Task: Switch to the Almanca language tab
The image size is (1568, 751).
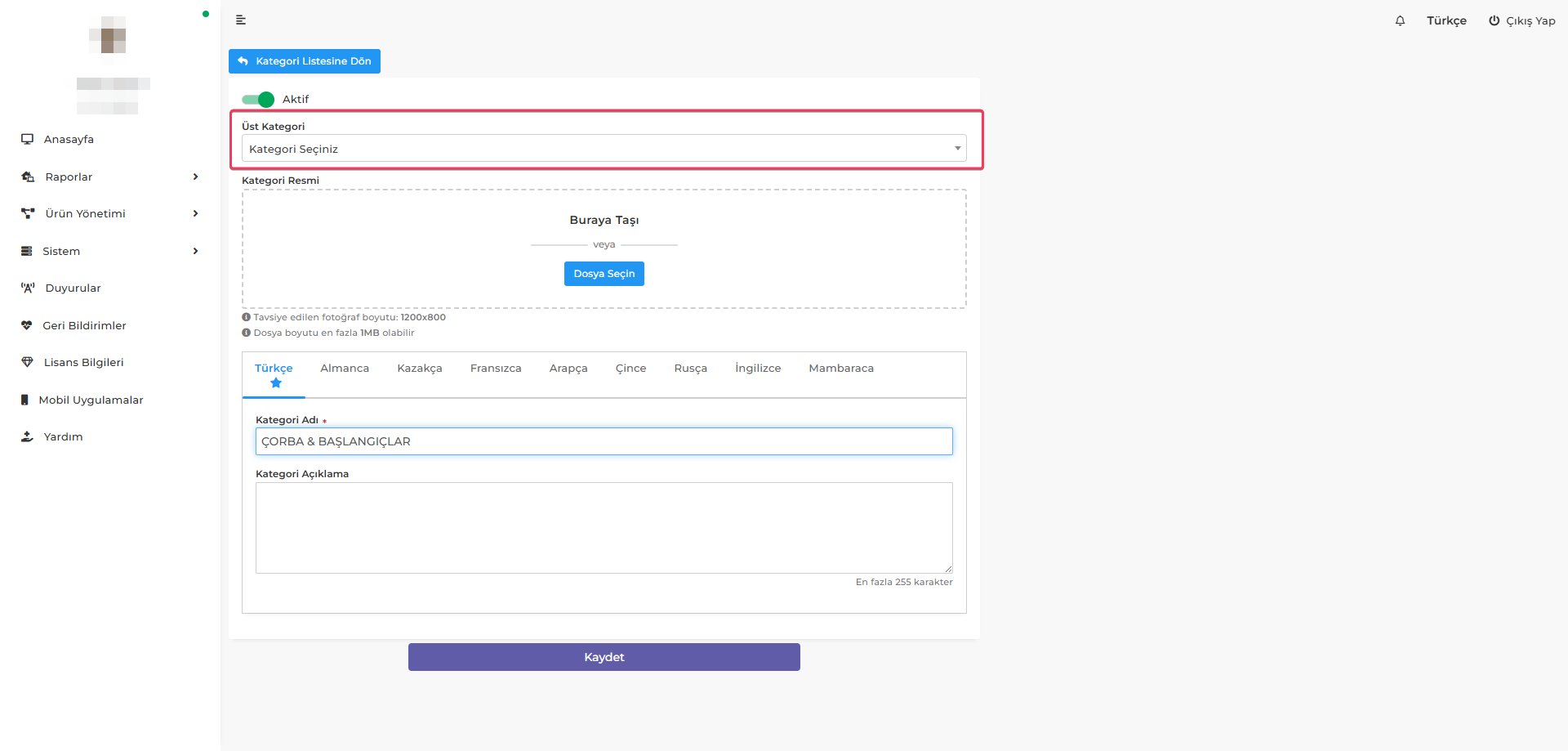Action: click(x=344, y=369)
